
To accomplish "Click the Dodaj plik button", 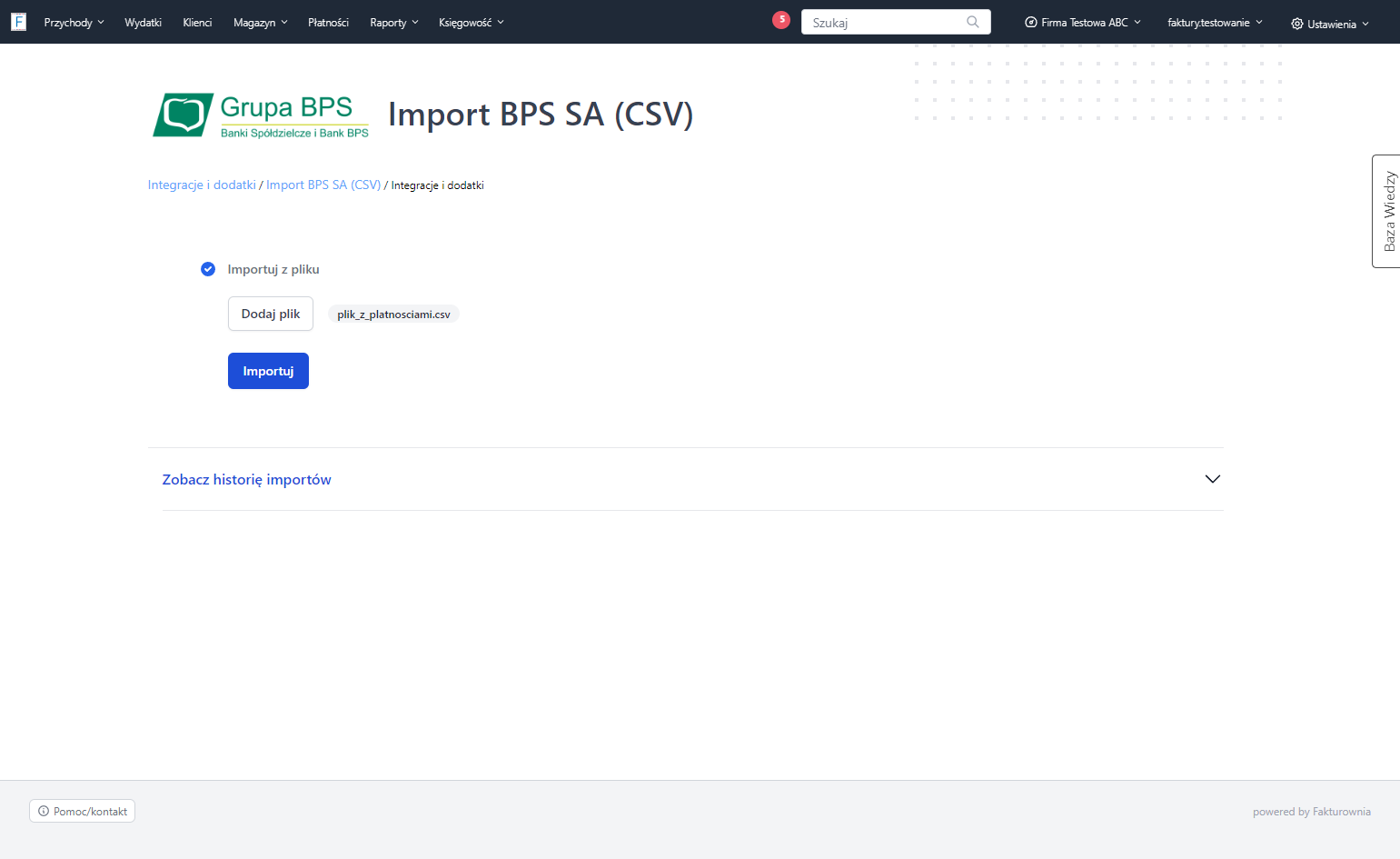I will (x=271, y=314).
